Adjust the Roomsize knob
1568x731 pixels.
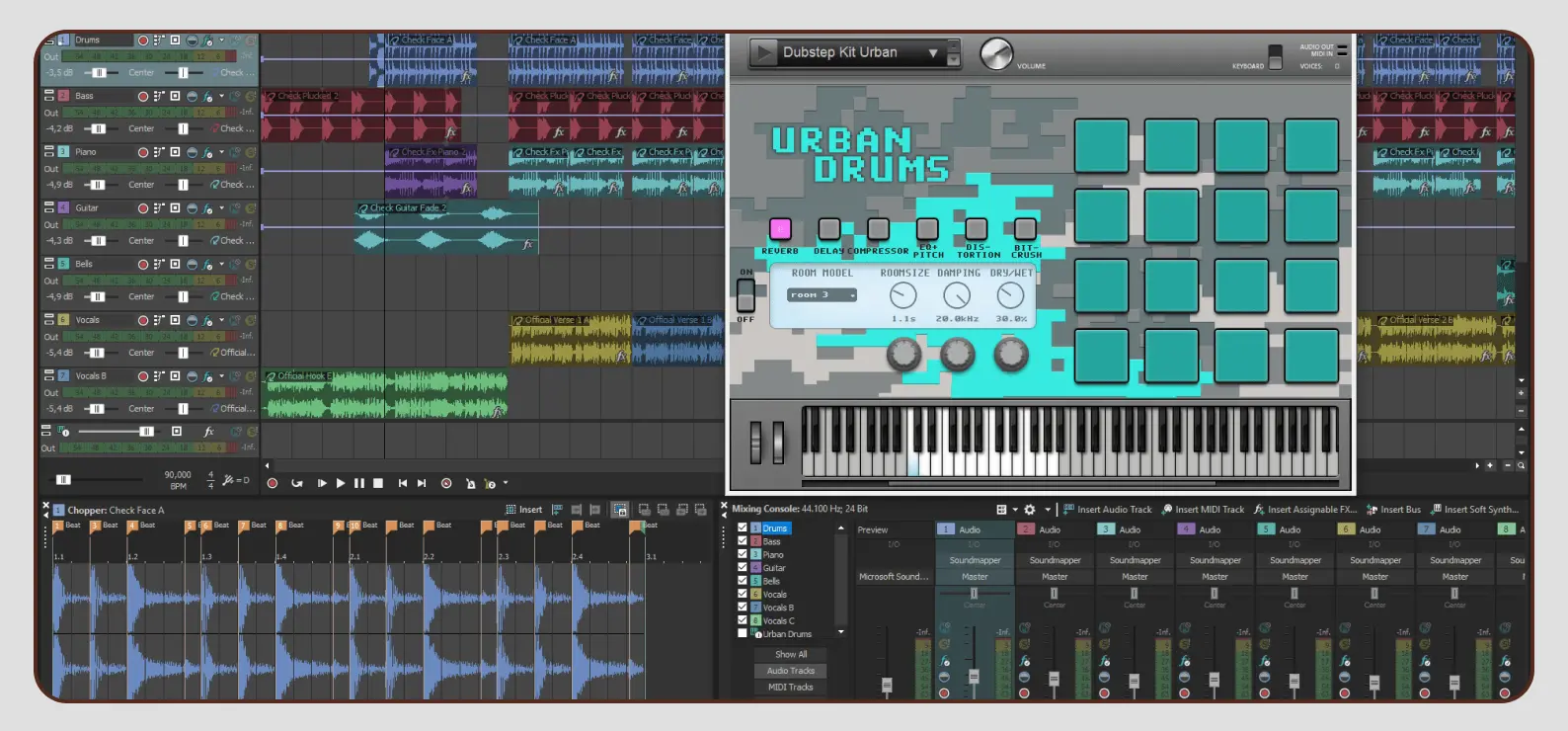902,294
